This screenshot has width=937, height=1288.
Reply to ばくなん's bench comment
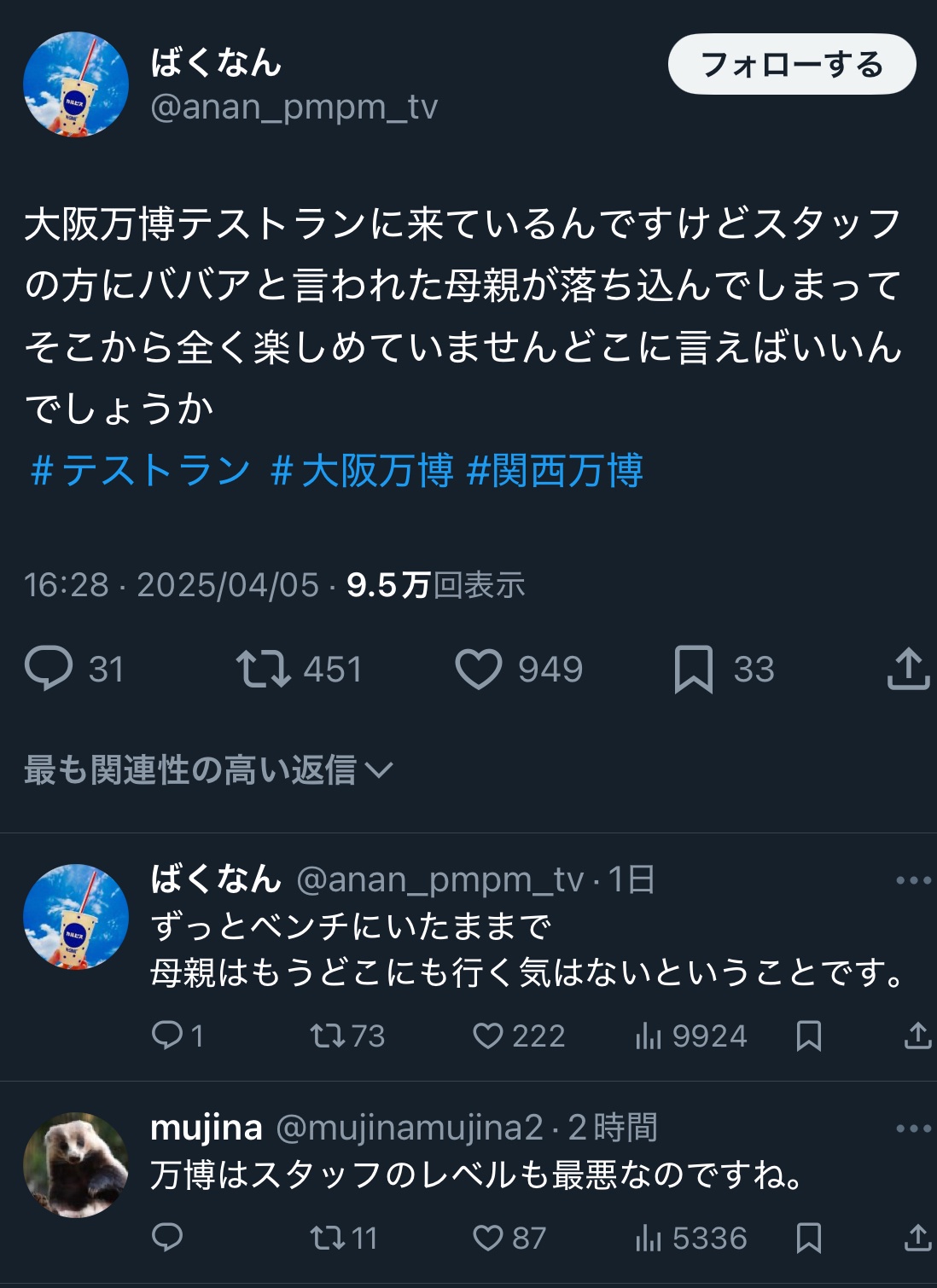(167, 1036)
